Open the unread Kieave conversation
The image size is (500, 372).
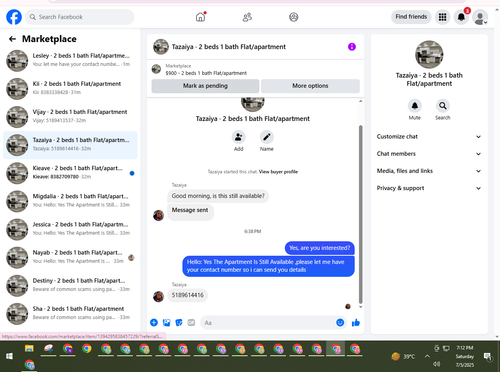[70, 173]
